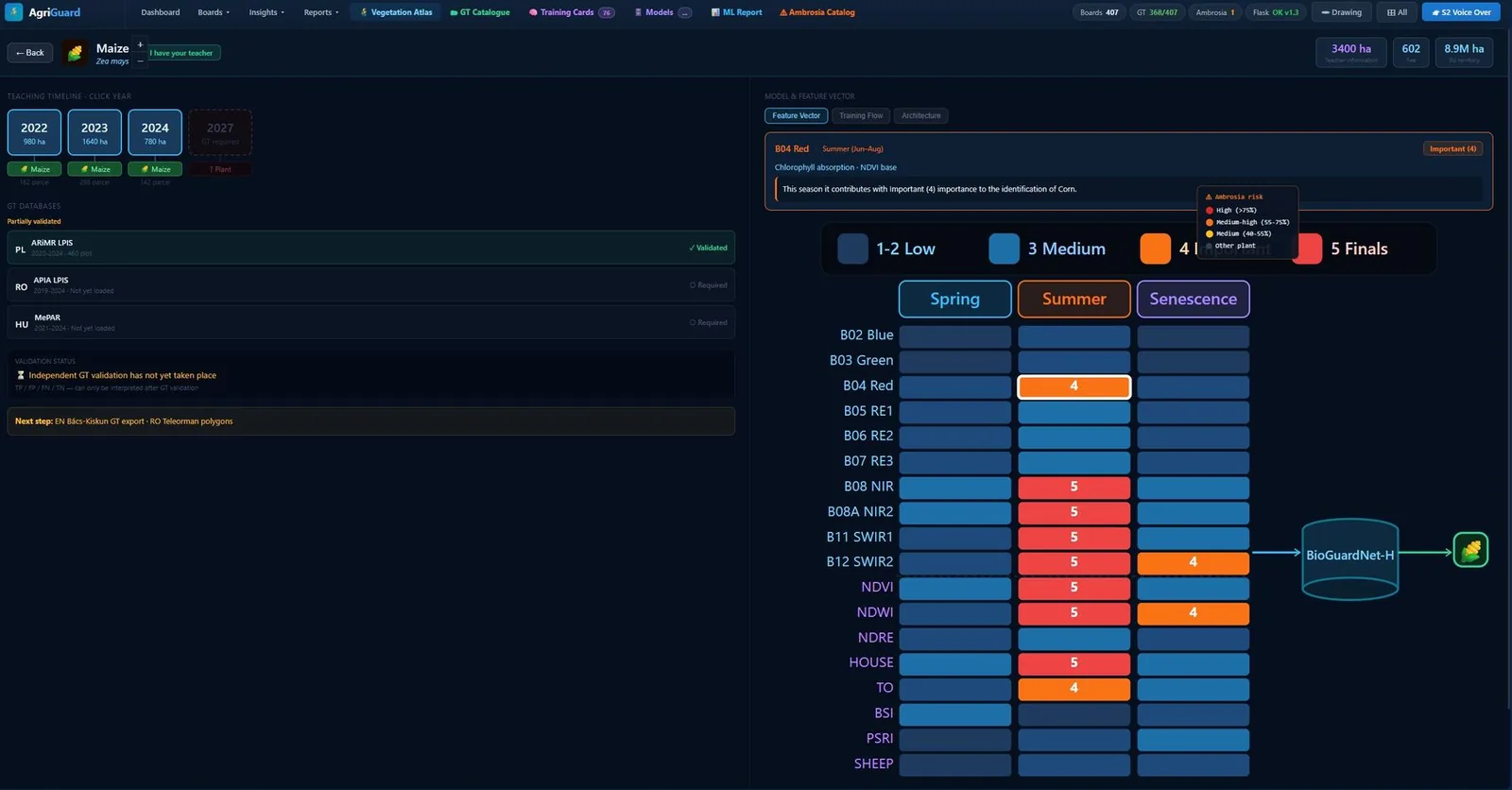Open GT Catalogue from top navigation
1512x790 pixels.
click(x=480, y=12)
